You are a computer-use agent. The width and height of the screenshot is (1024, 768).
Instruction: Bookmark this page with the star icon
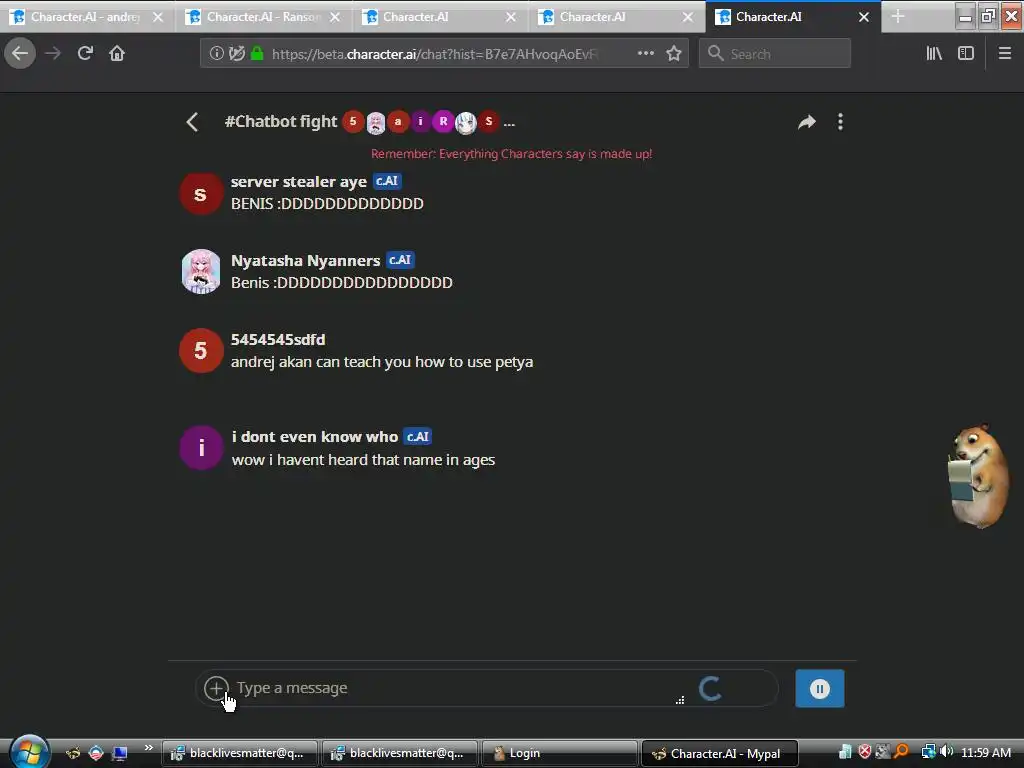674,54
